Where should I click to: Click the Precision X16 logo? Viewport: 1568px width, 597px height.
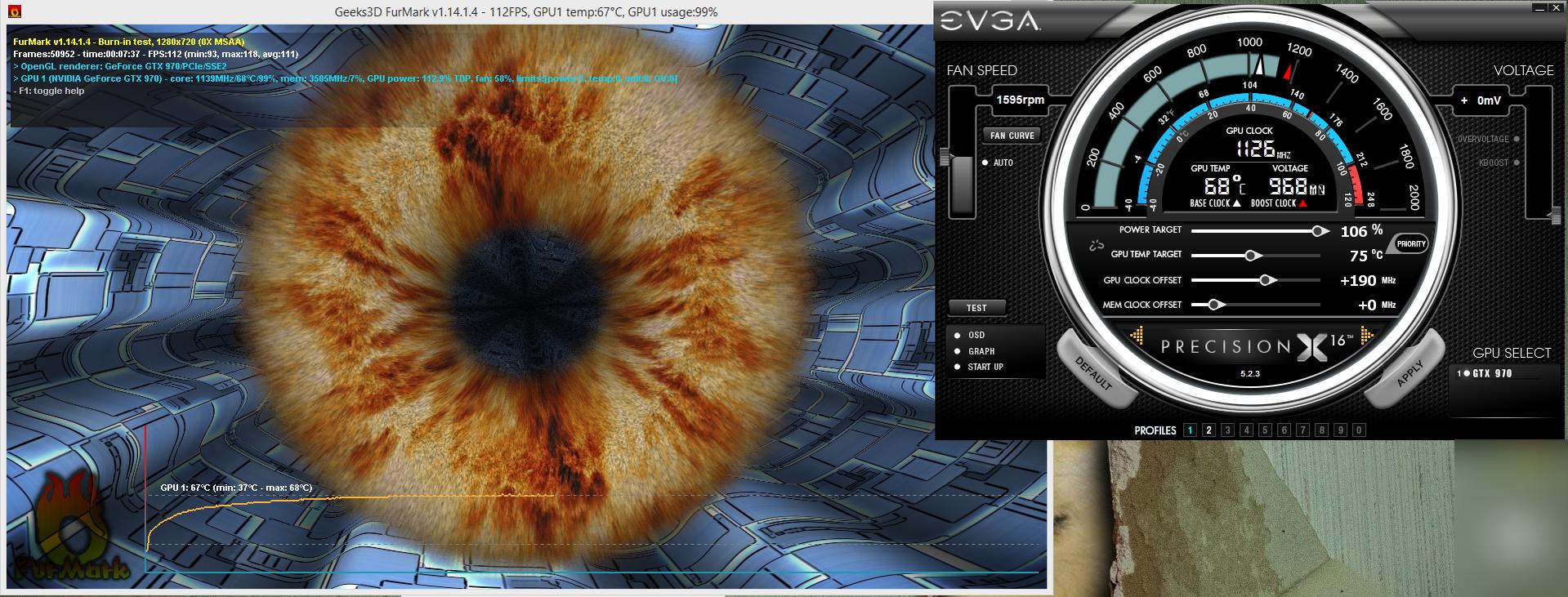pyautogui.click(x=1257, y=346)
